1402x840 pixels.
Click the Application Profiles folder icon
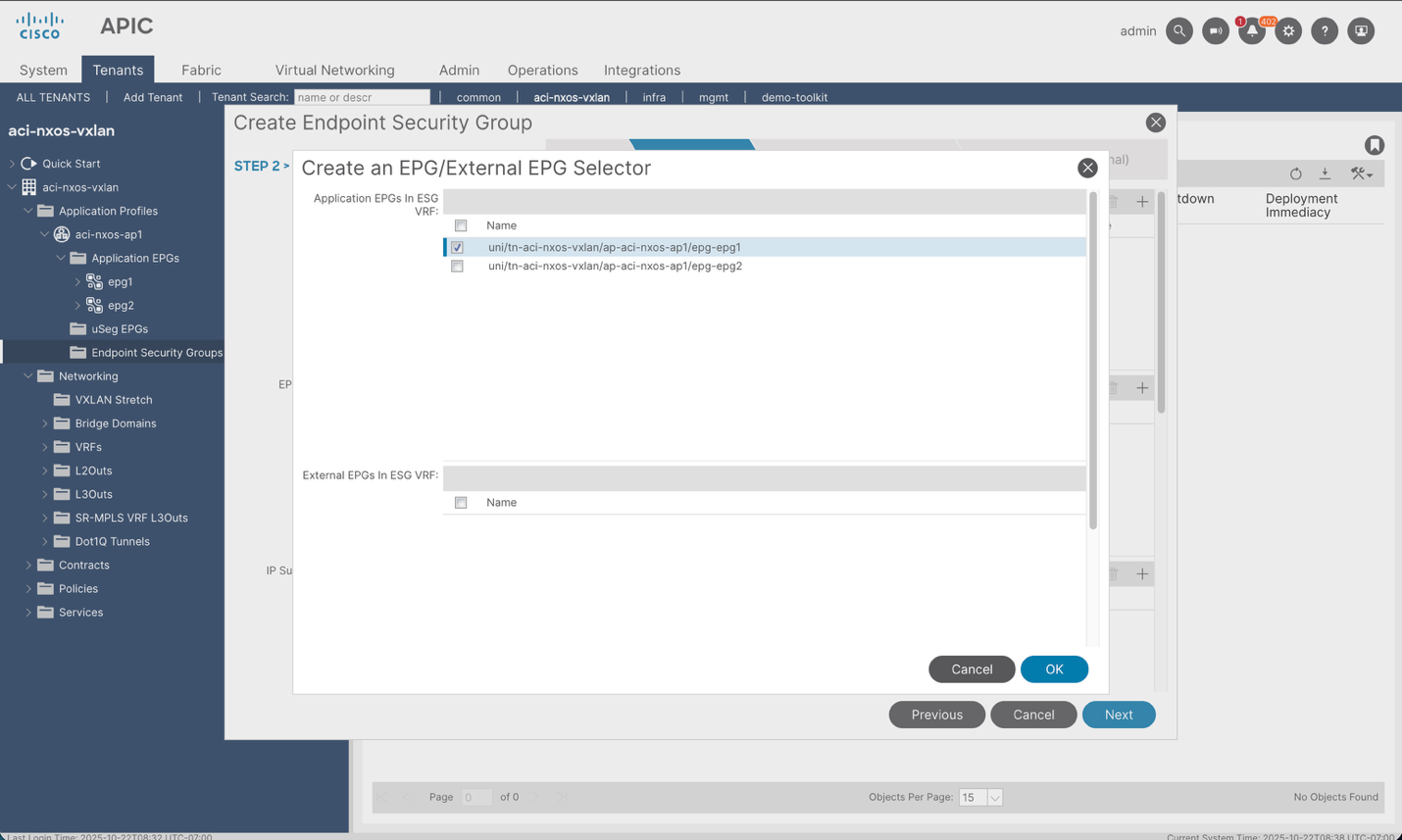point(45,211)
